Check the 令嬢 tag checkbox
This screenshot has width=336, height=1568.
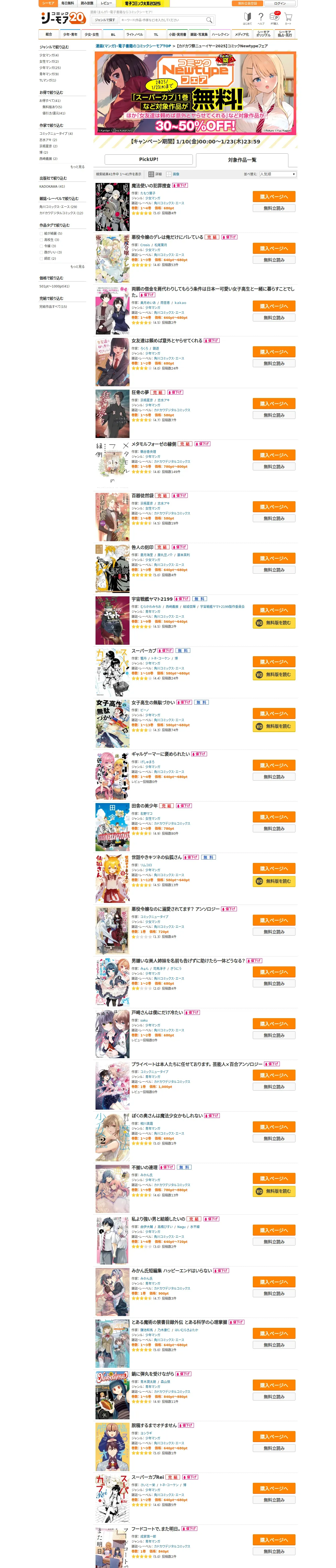(41, 246)
